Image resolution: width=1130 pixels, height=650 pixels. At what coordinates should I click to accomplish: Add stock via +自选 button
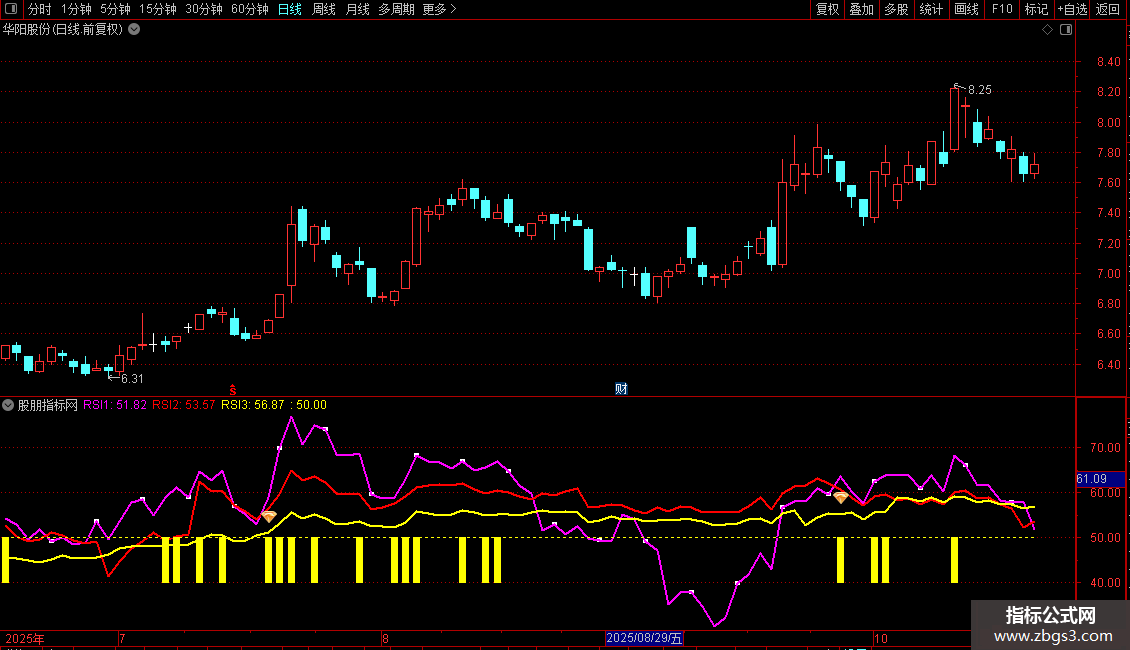1072,9
